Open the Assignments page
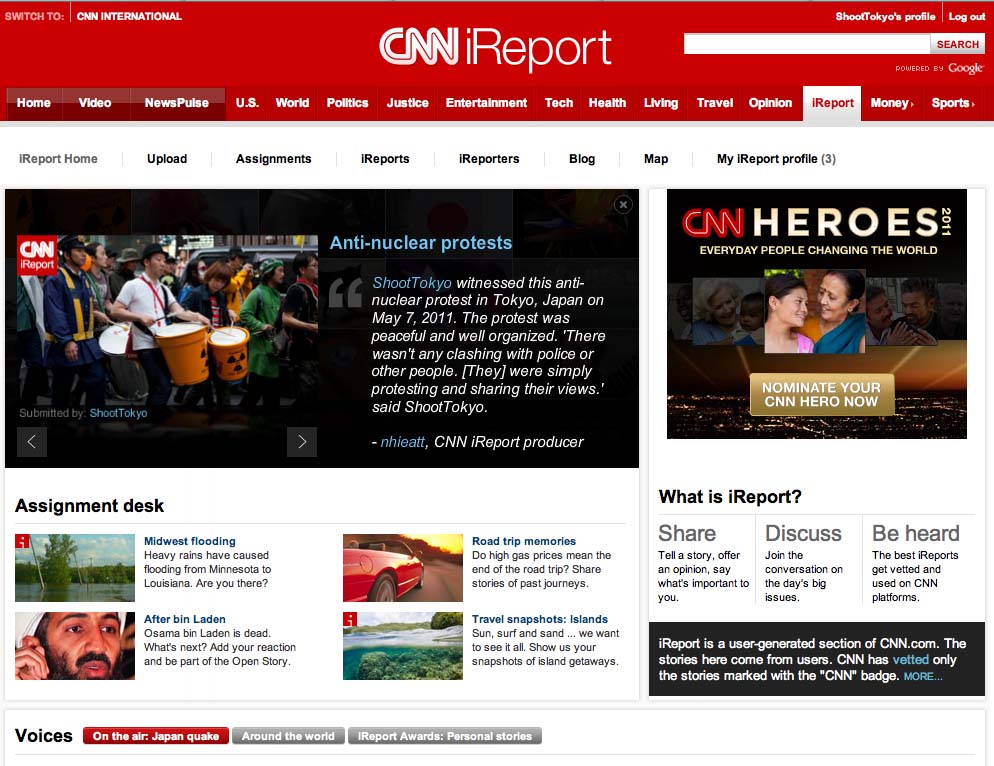 click(x=273, y=159)
